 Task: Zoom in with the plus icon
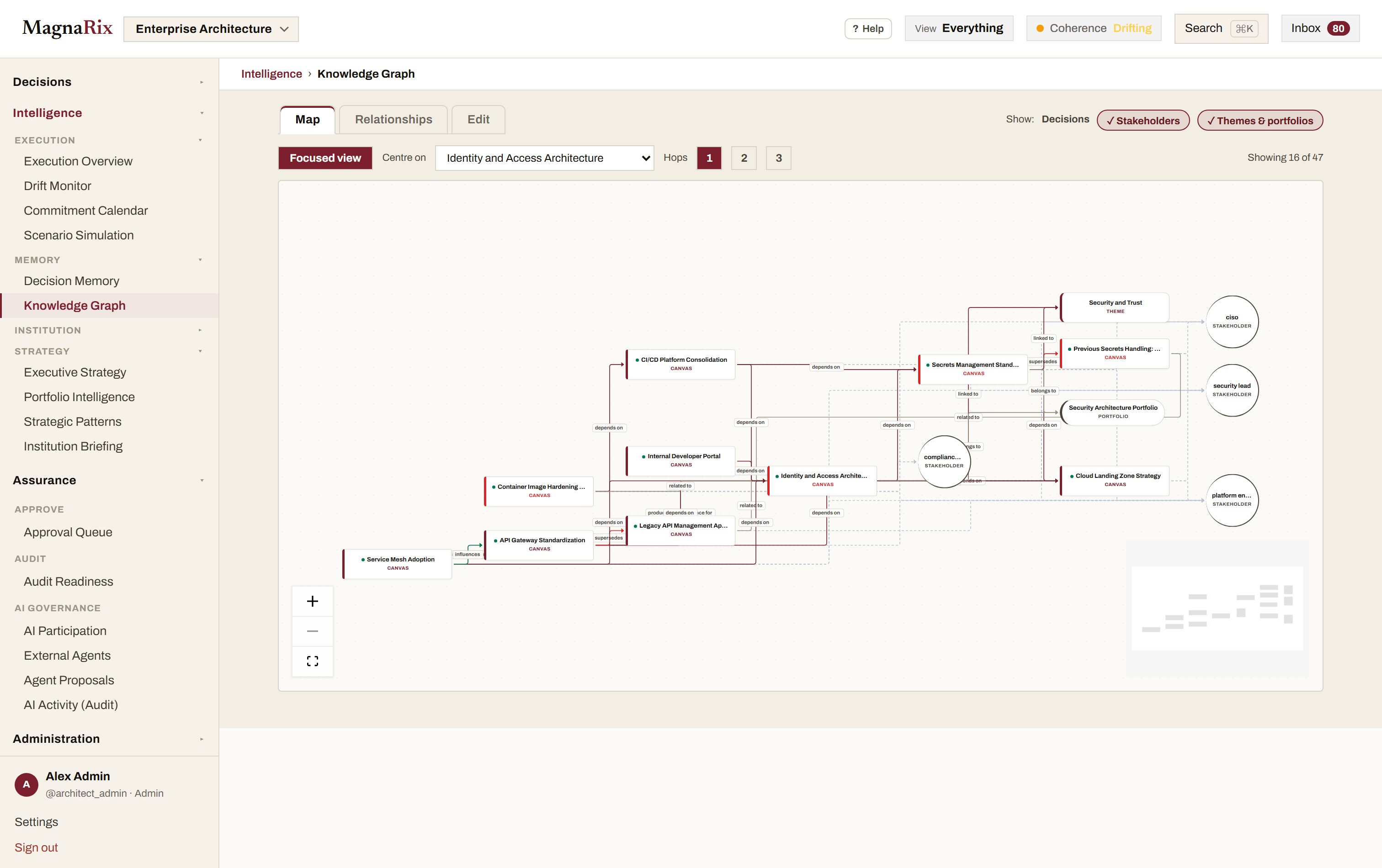coord(312,601)
